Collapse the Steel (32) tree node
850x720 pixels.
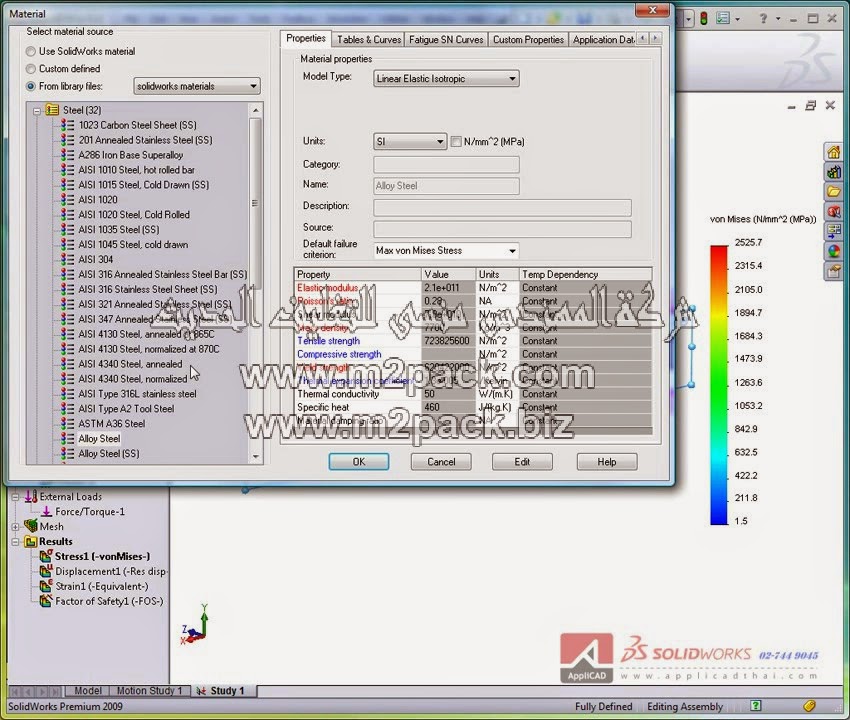pyautogui.click(x=37, y=111)
